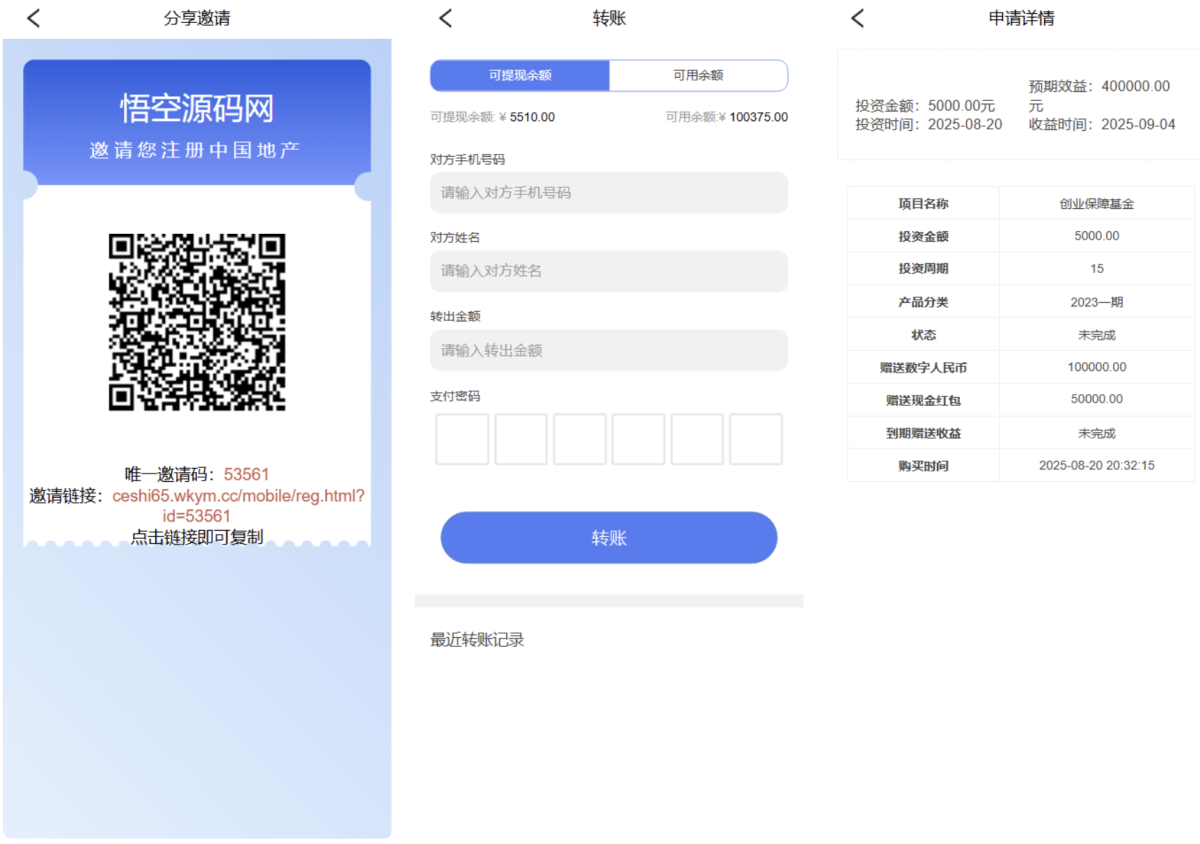Click the 购买时间 row label

[923, 466]
